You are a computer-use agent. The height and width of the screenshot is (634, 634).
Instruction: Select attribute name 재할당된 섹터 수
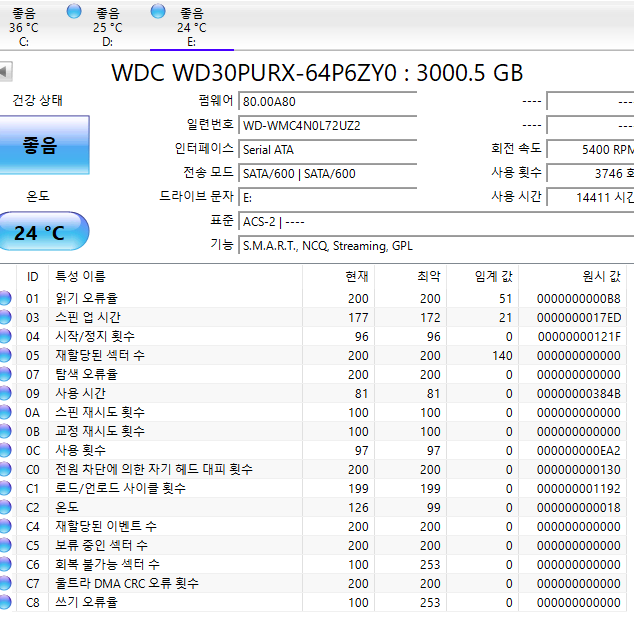click(x=100, y=355)
